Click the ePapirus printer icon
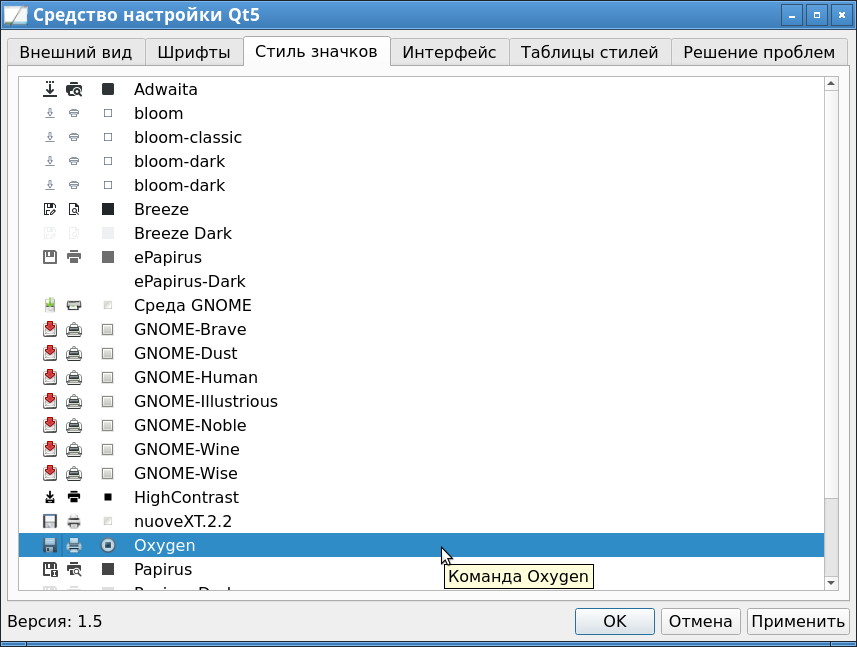857x647 pixels. (x=74, y=257)
